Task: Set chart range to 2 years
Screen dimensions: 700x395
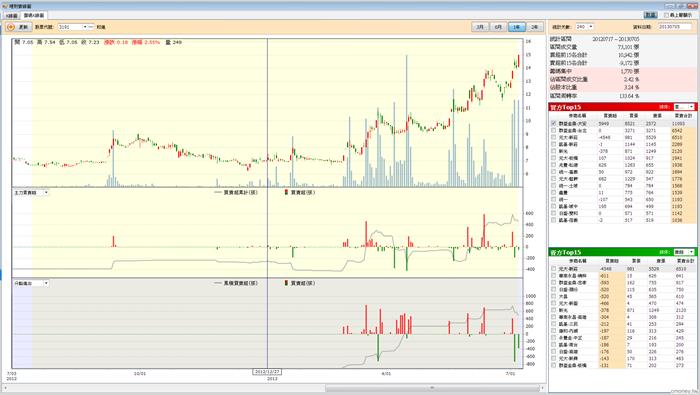Action: click(x=534, y=27)
